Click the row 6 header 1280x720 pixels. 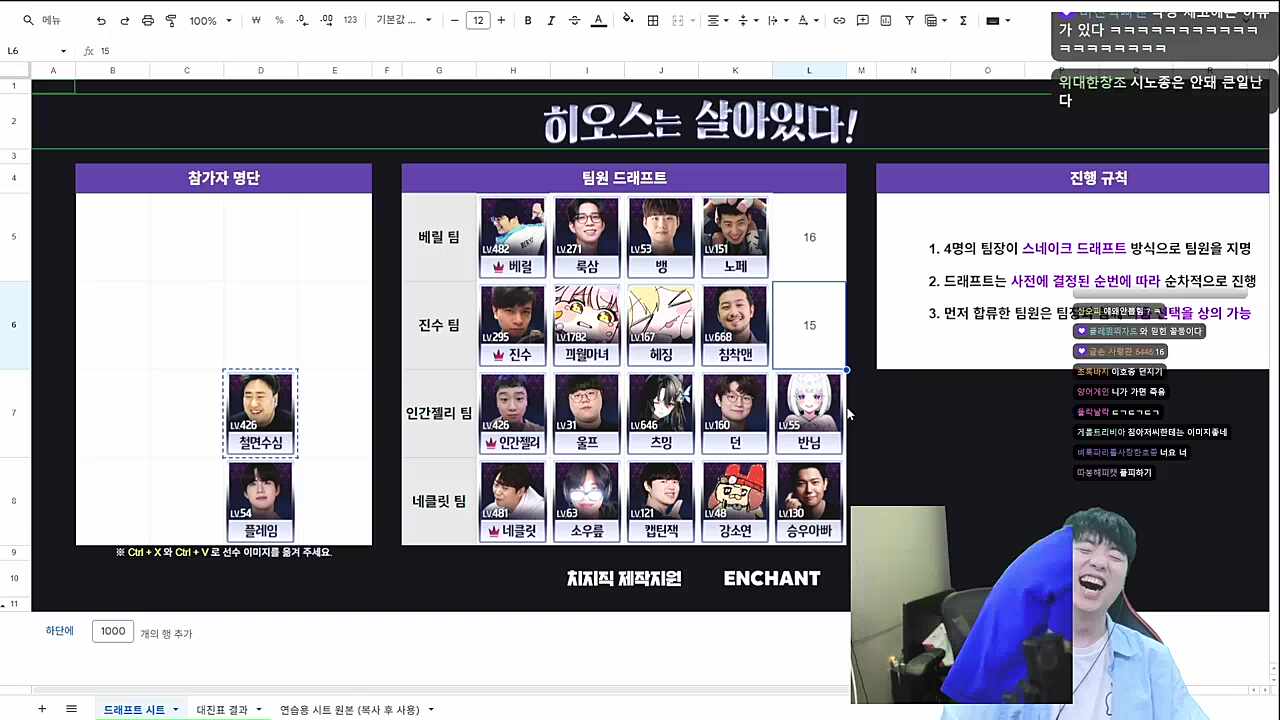pos(14,325)
